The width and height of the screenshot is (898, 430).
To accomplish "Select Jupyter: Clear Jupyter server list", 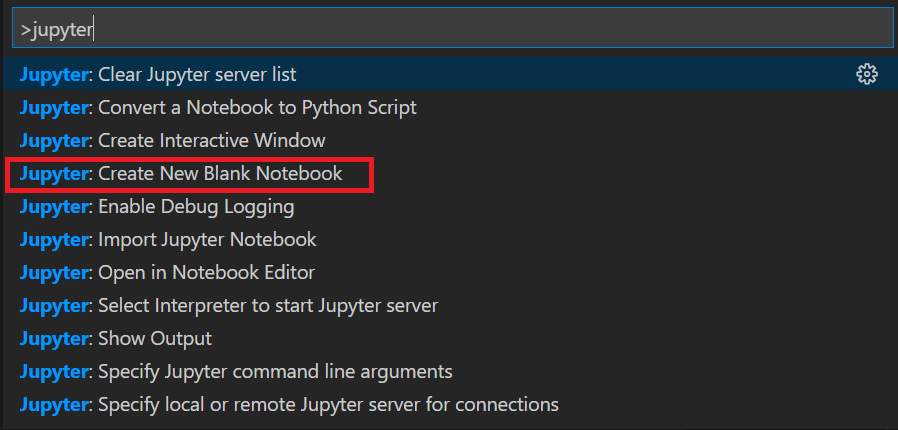I will pos(449,74).
